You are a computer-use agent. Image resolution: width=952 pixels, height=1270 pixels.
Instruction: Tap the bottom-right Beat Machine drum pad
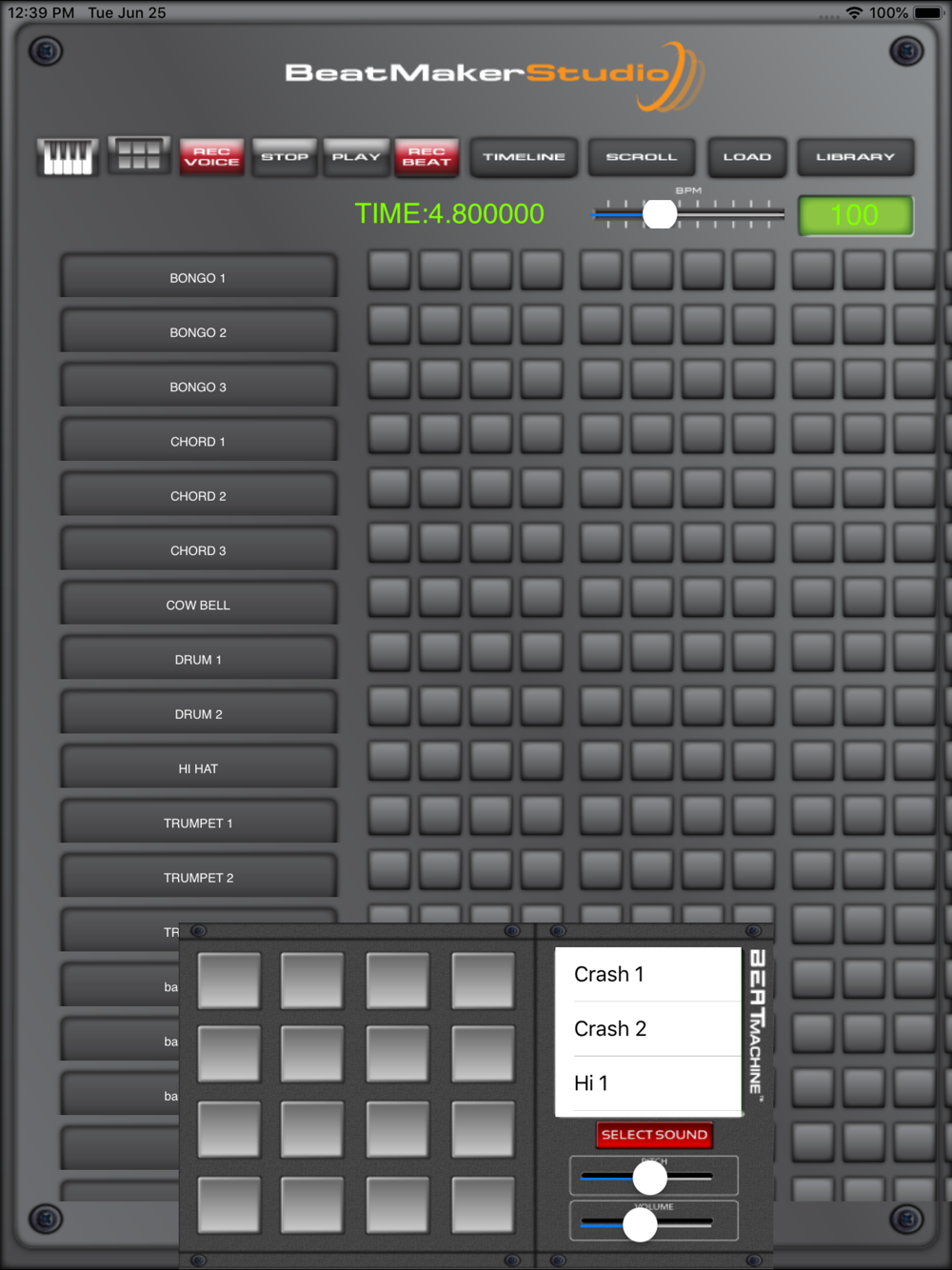point(483,1204)
